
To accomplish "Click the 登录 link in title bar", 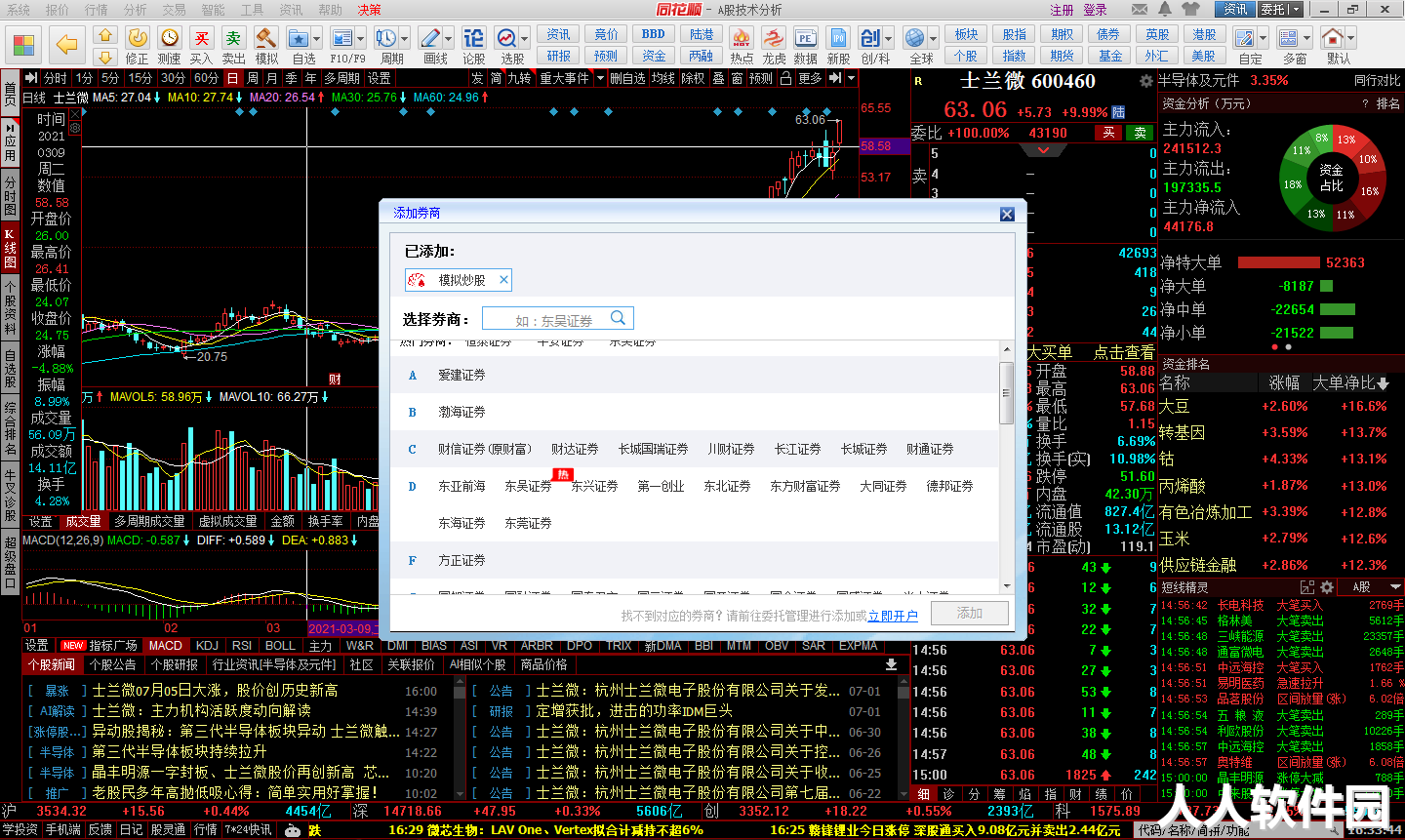I will tap(1096, 10).
